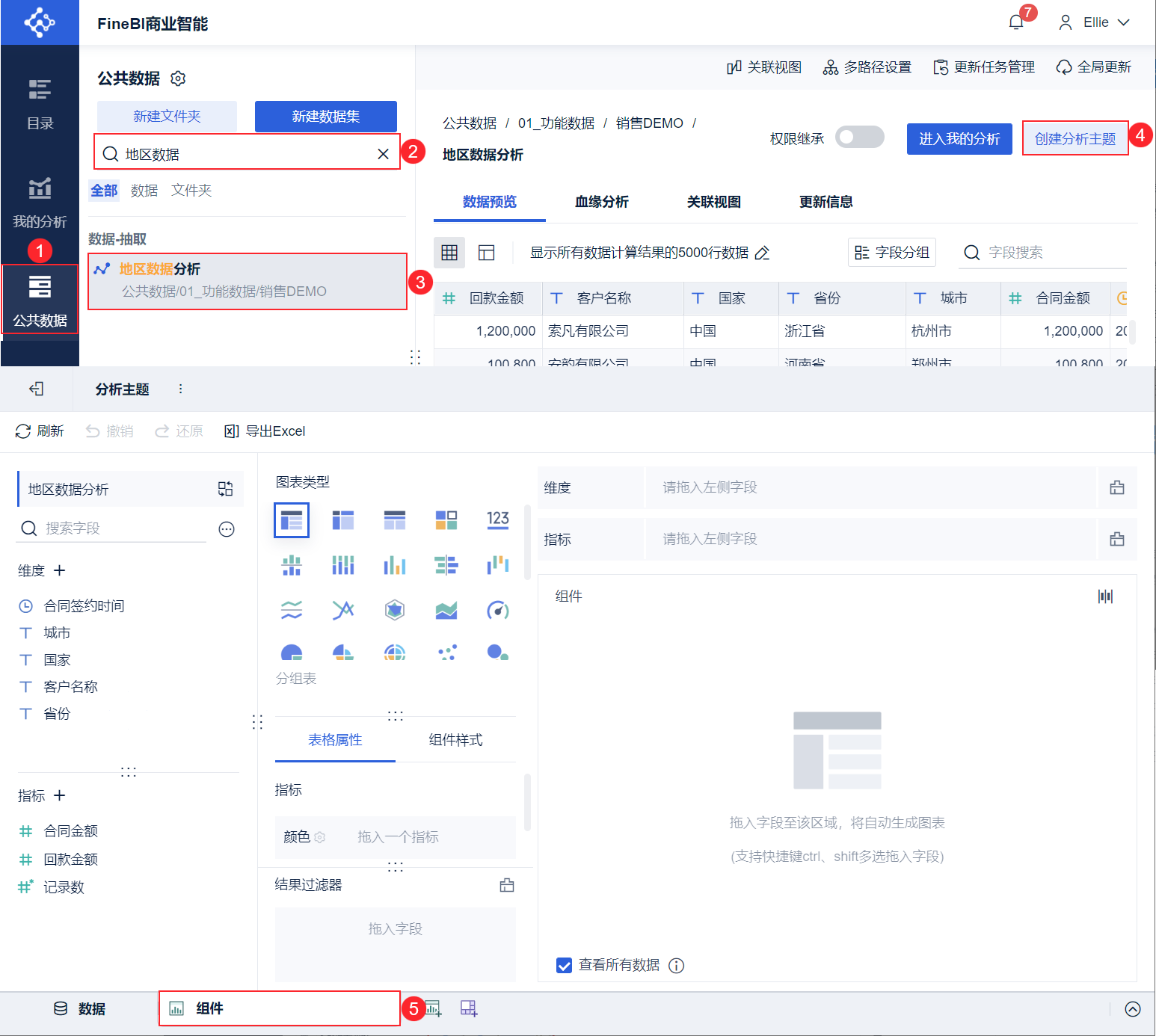This screenshot has width=1156, height=1036.
Task: Focus the 字段搜索 input field
Action: 1043,253
